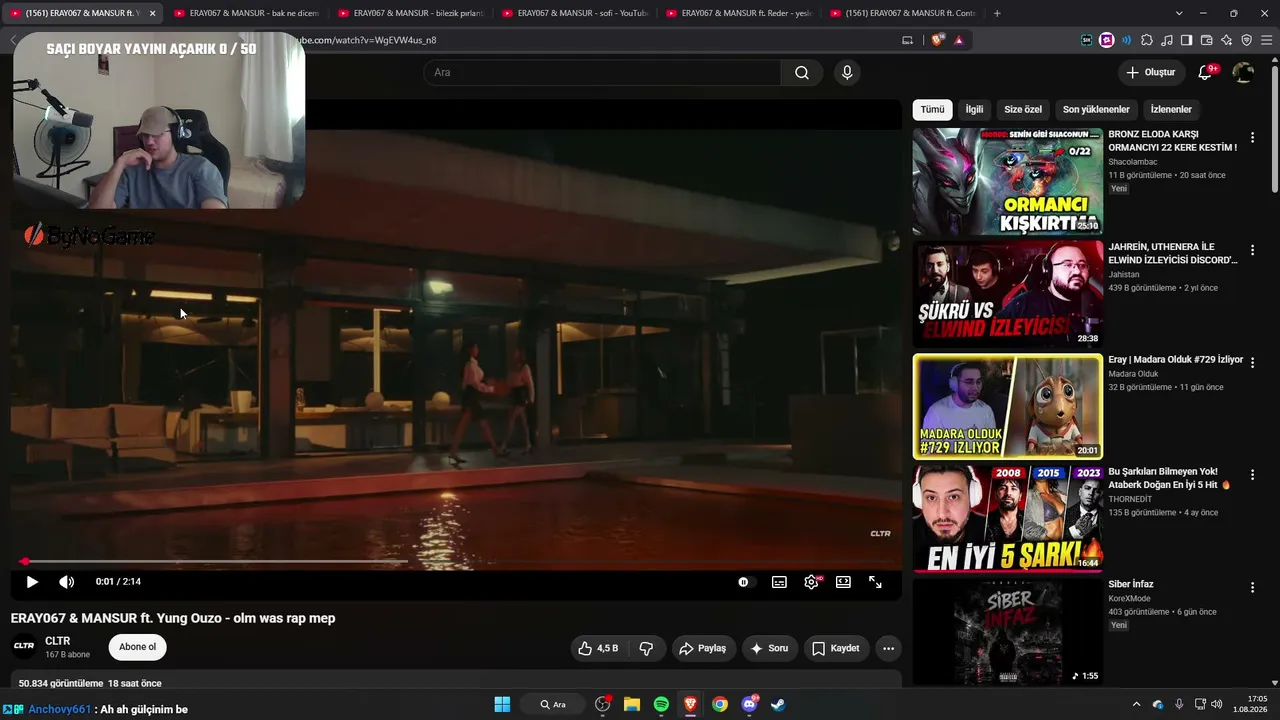Open the Paylaş share dialog

tap(704, 648)
